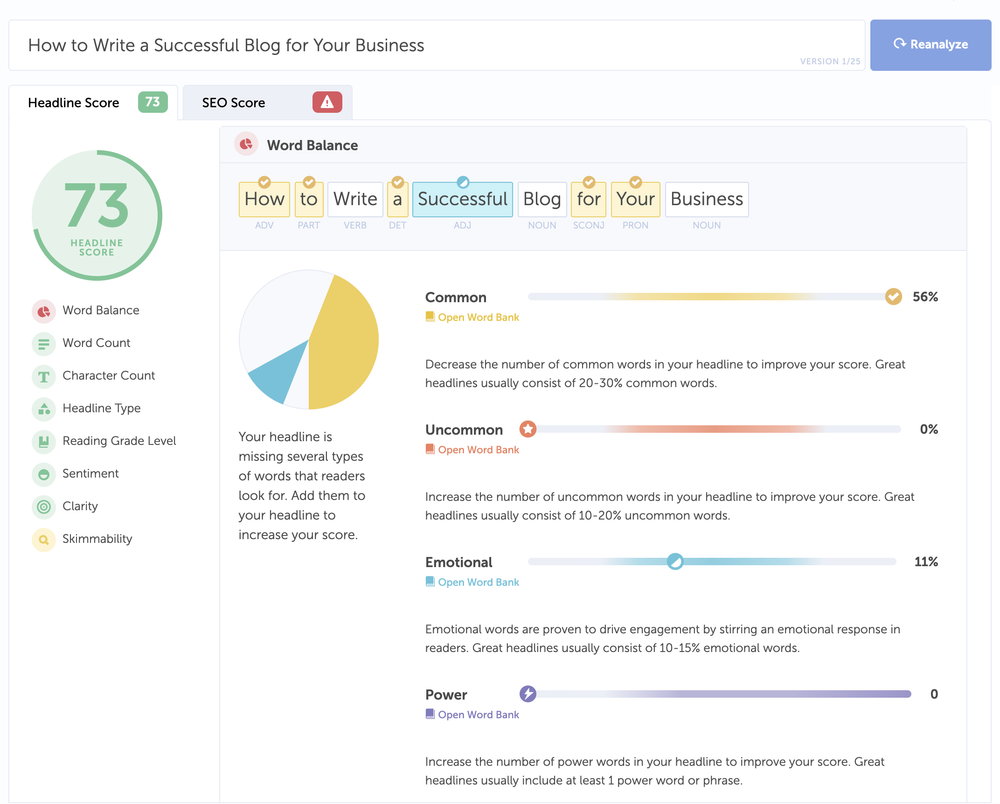Click the word 'Blog' chip

542,199
